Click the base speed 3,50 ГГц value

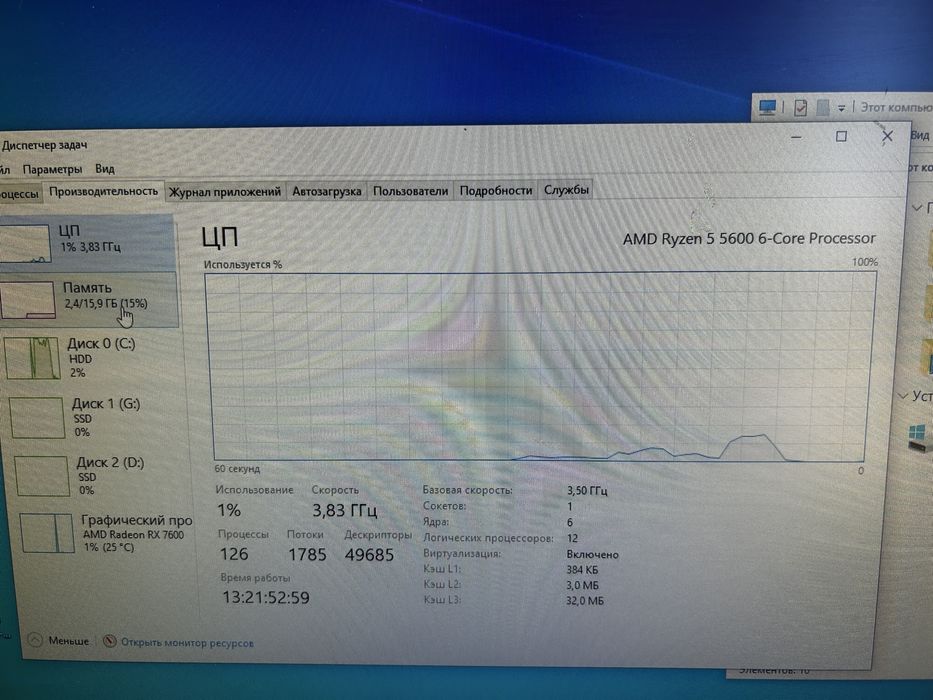[587, 491]
